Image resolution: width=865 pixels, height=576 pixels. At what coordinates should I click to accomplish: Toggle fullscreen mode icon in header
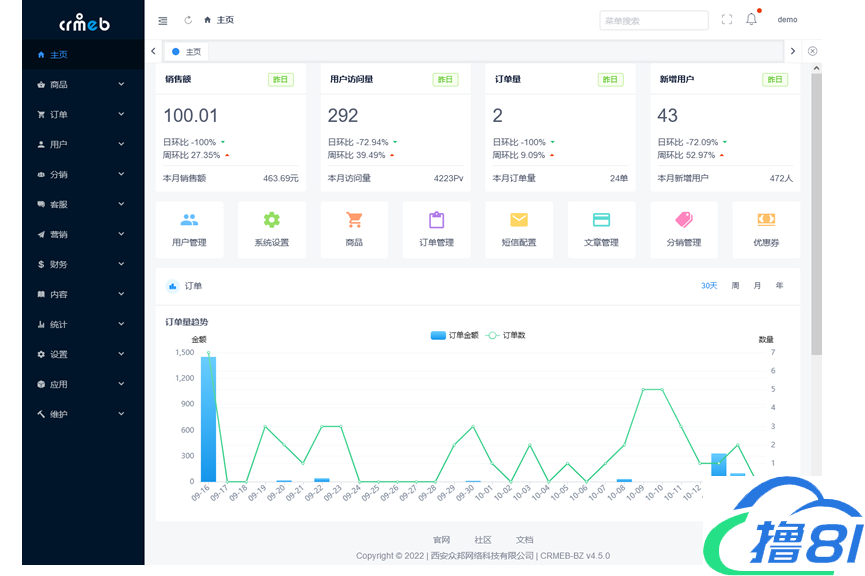pos(727,20)
